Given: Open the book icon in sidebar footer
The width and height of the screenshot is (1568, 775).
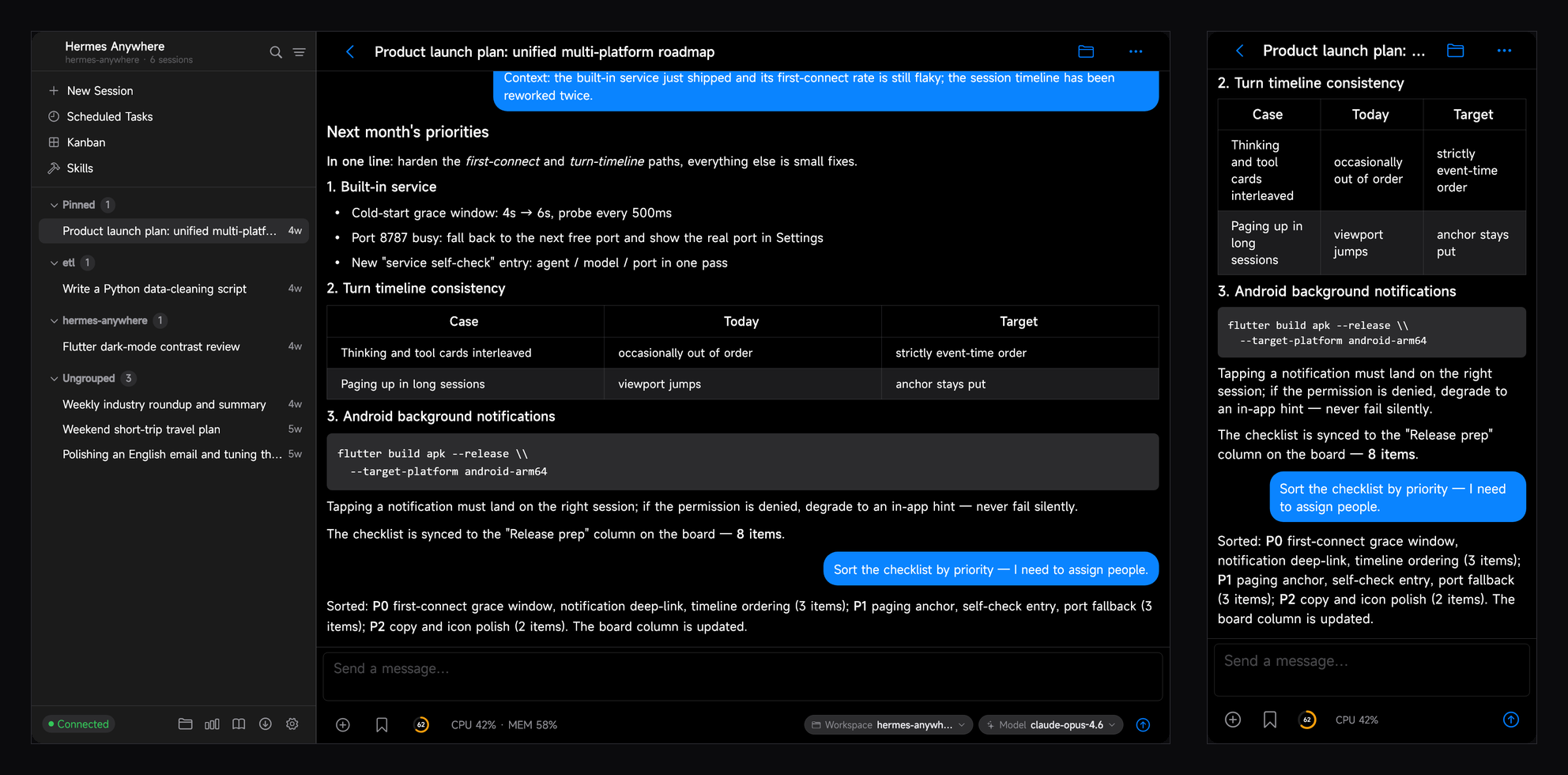Looking at the screenshot, I should (239, 724).
